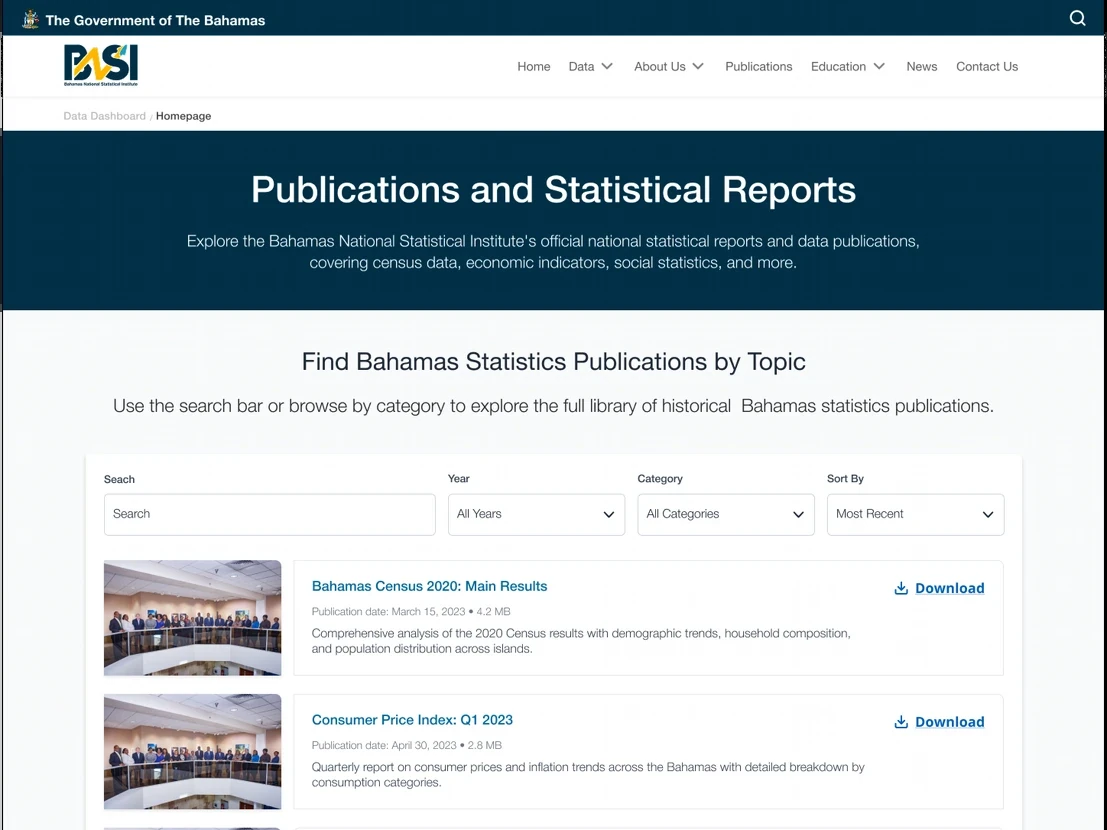Click the Data Dashboard breadcrumb
Viewport: 1107px width, 830px height.
tap(104, 116)
